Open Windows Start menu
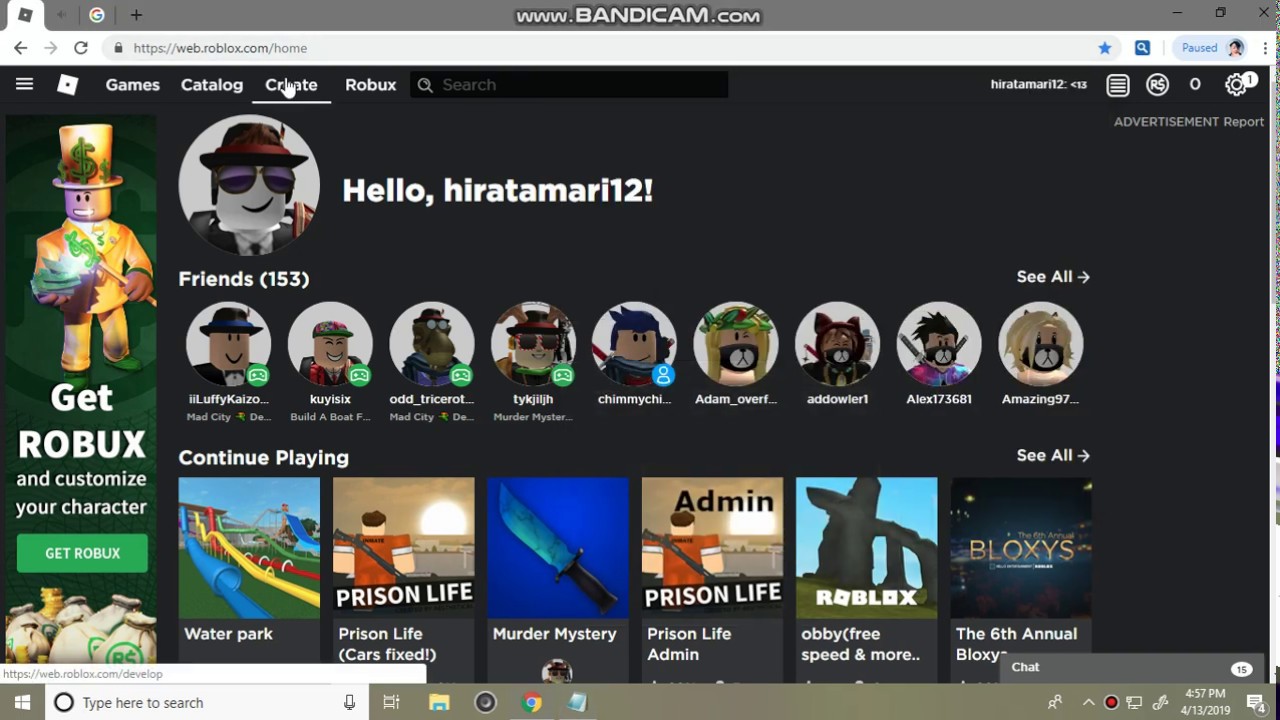Viewport: 1280px width, 720px height. [22, 703]
